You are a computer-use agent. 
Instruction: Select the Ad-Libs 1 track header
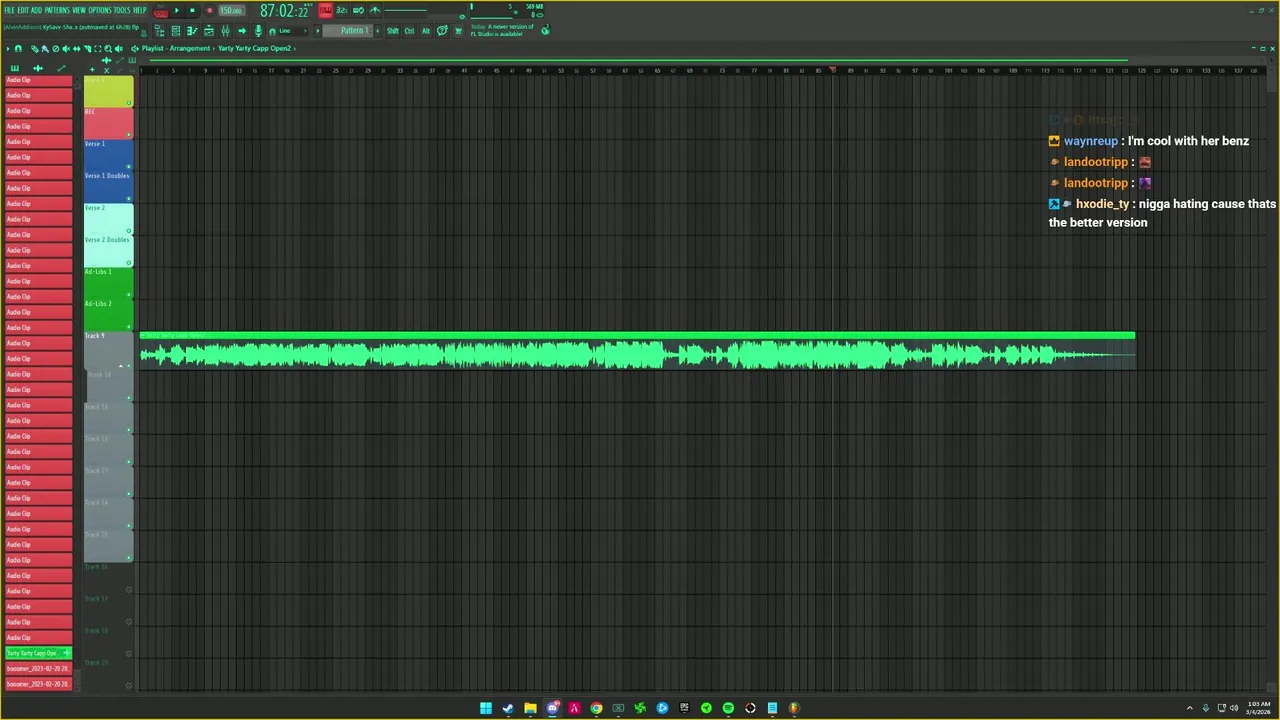pos(108,283)
